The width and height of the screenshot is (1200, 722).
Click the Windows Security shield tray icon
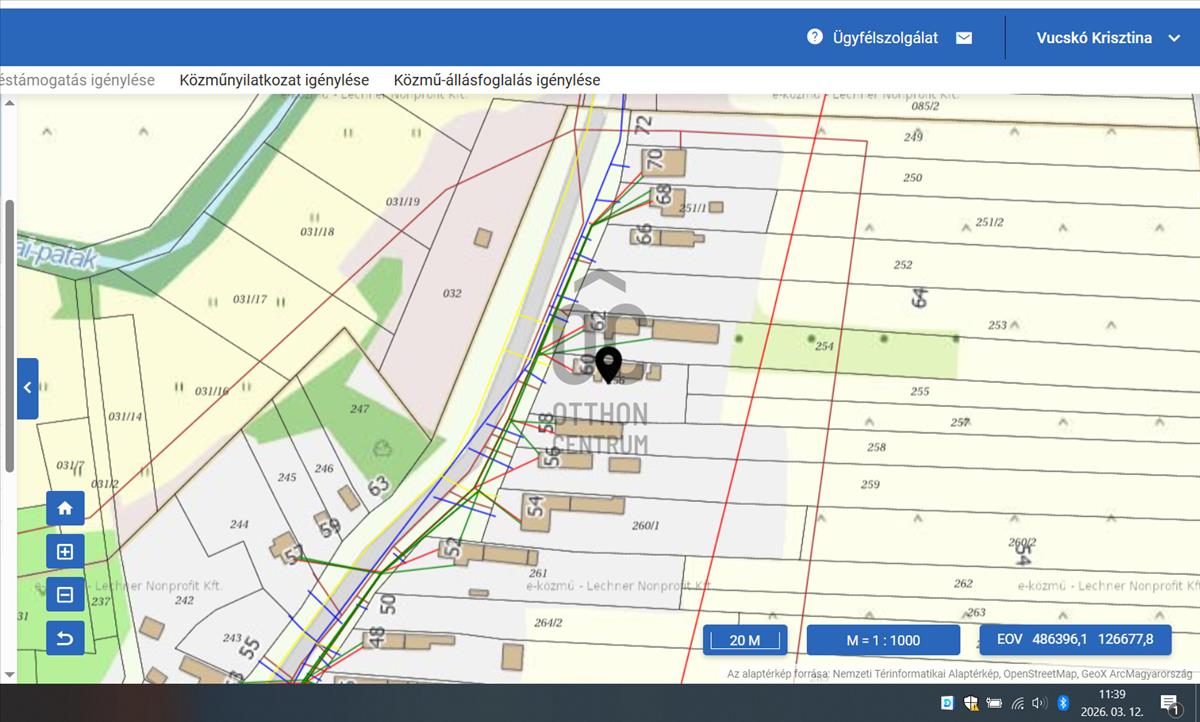click(970, 703)
